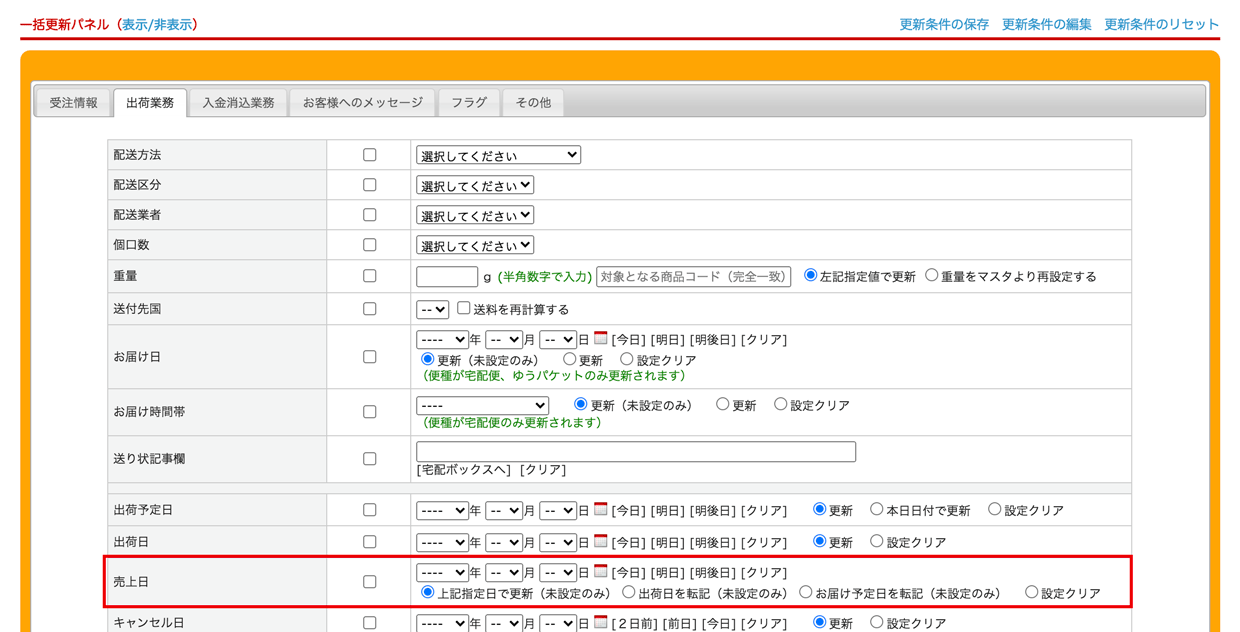Viewport: 1240px width, 632px height.
Task: Open the お届け時間帯 time slot dropdown
Action: pos(482,405)
